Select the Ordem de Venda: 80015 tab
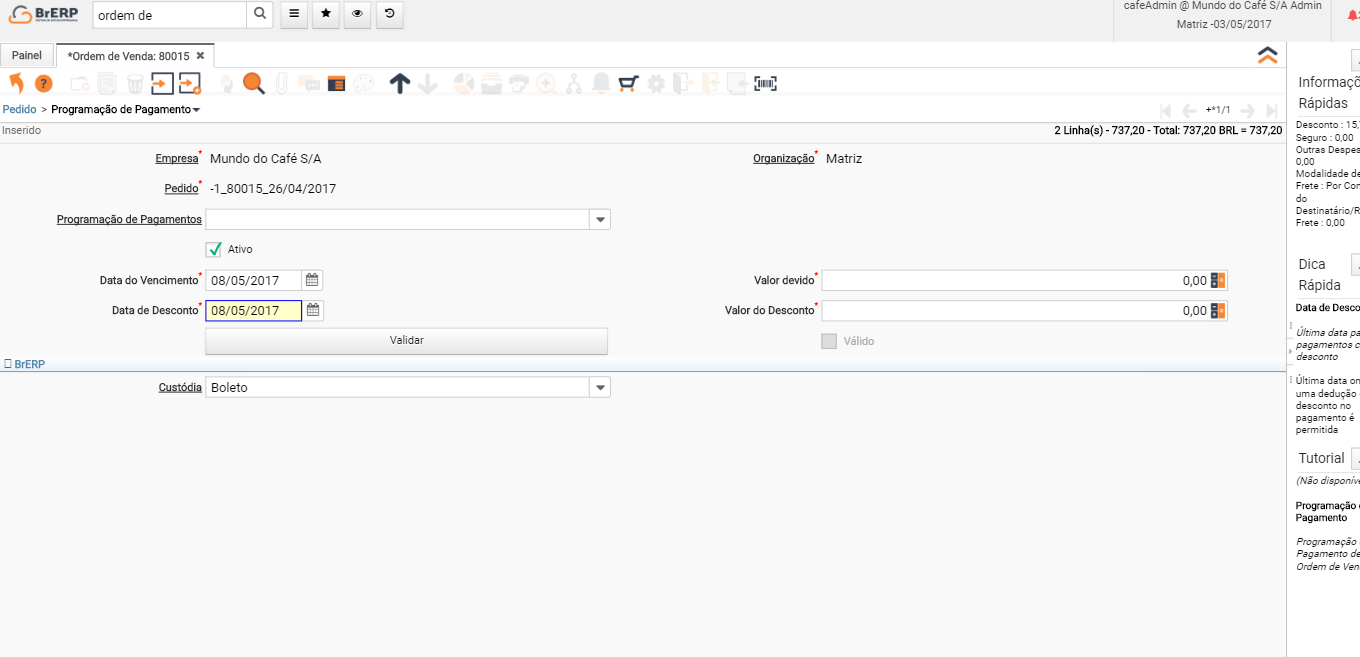The width and height of the screenshot is (1360, 657). pos(128,56)
